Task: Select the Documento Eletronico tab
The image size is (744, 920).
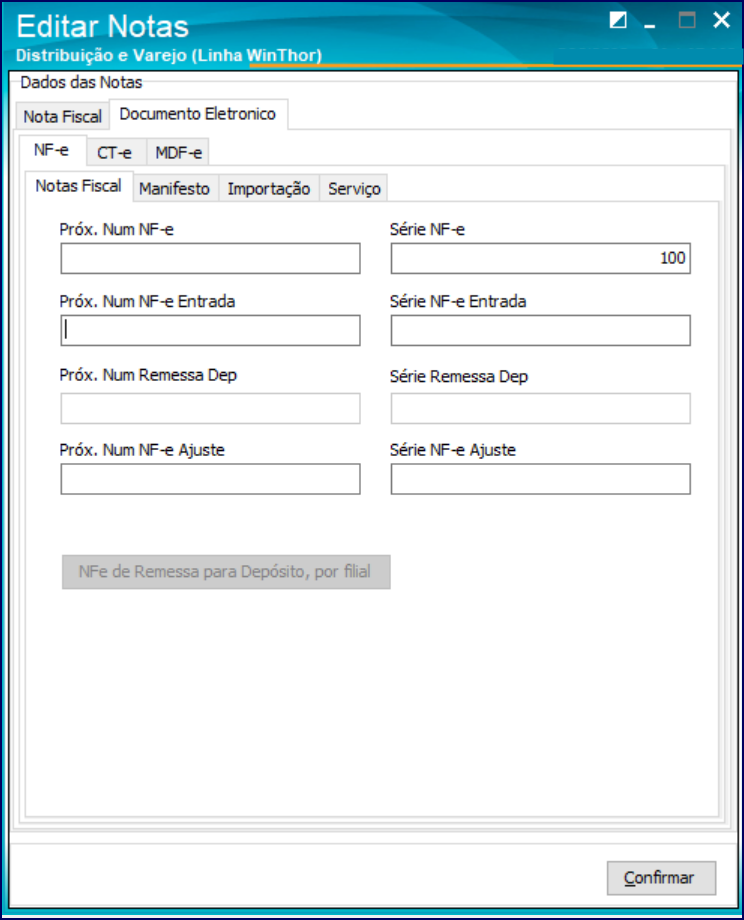Action: pos(198,114)
